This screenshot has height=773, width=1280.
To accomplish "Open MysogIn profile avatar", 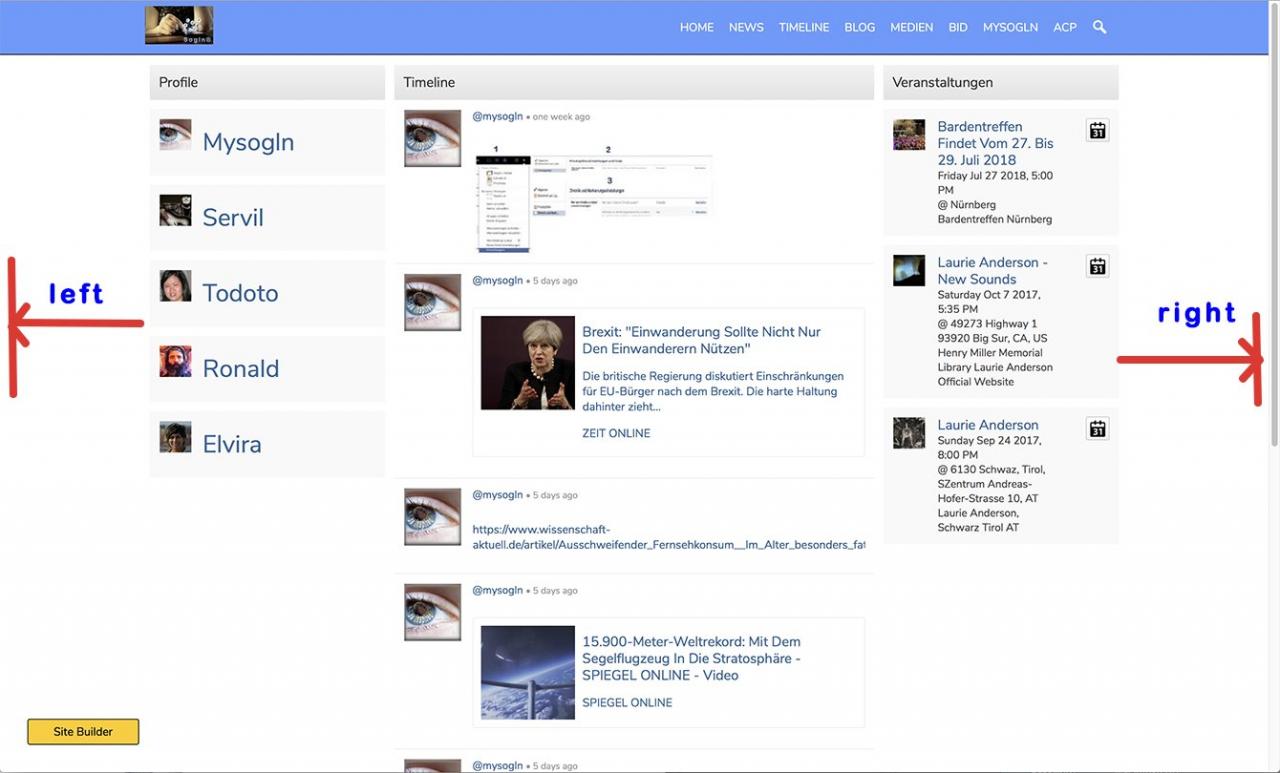I will tap(175, 135).
